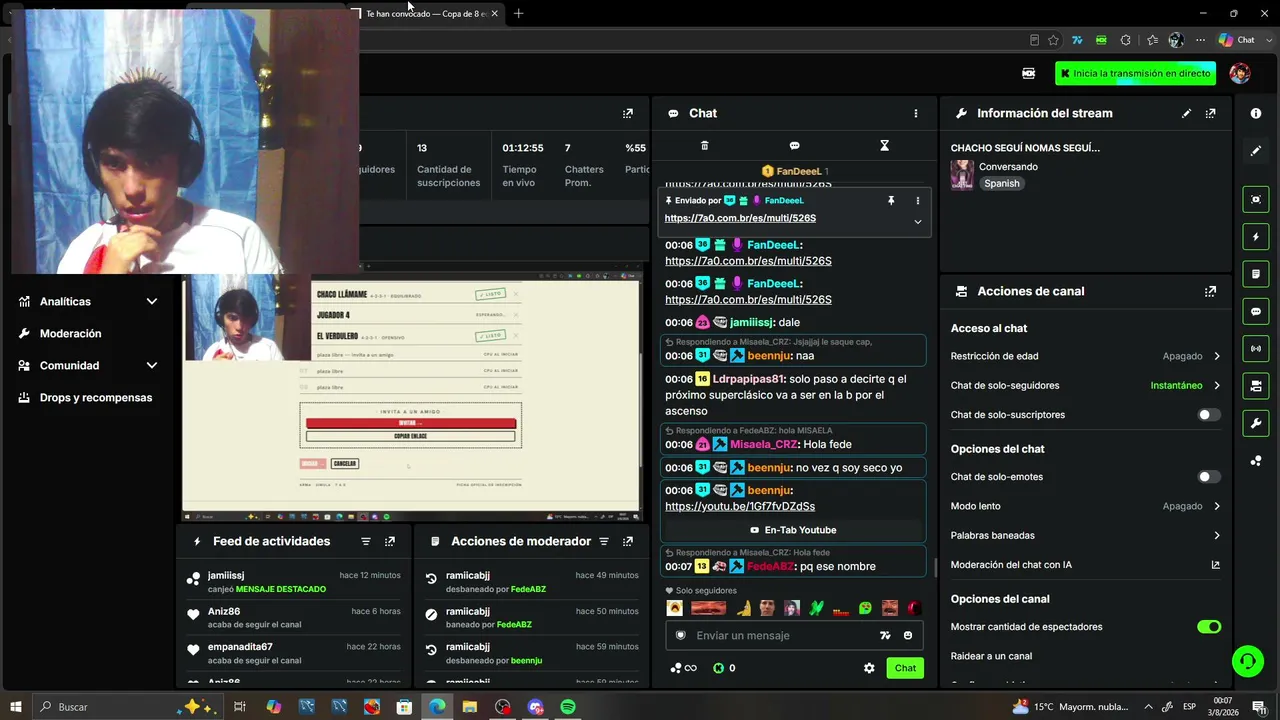Click the Conversando category thumbnail
This screenshot has height=720, width=1280.
click(x=962, y=175)
